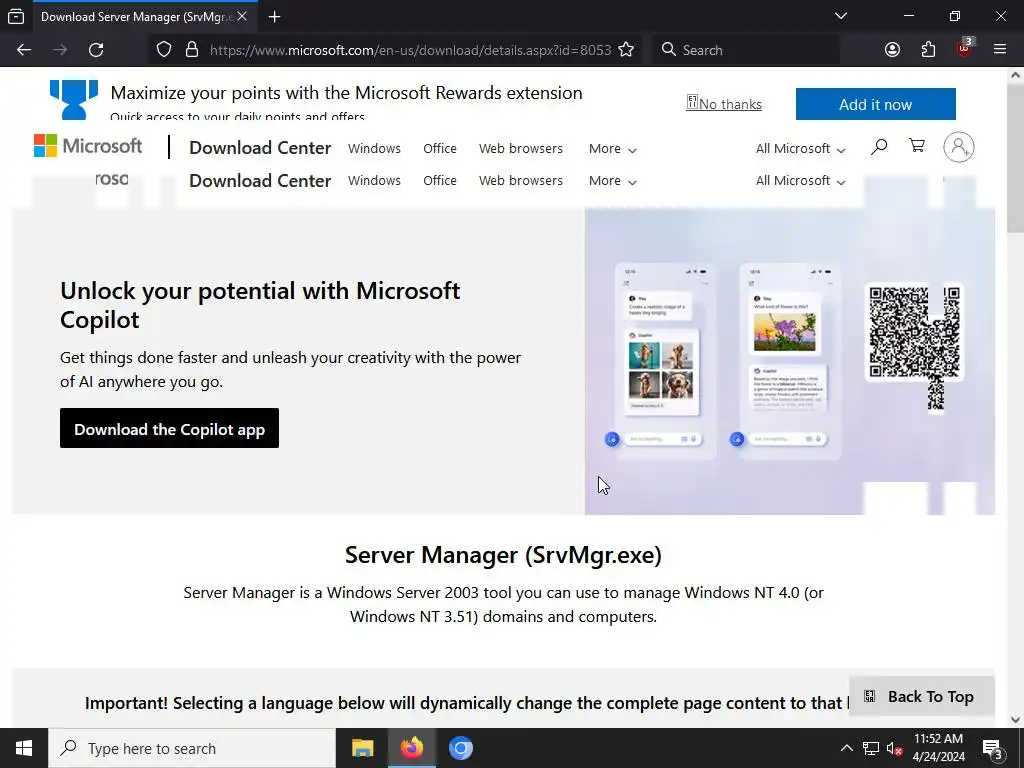Open the Windows Start menu
Viewport: 1024px width, 768px height.
[24, 748]
